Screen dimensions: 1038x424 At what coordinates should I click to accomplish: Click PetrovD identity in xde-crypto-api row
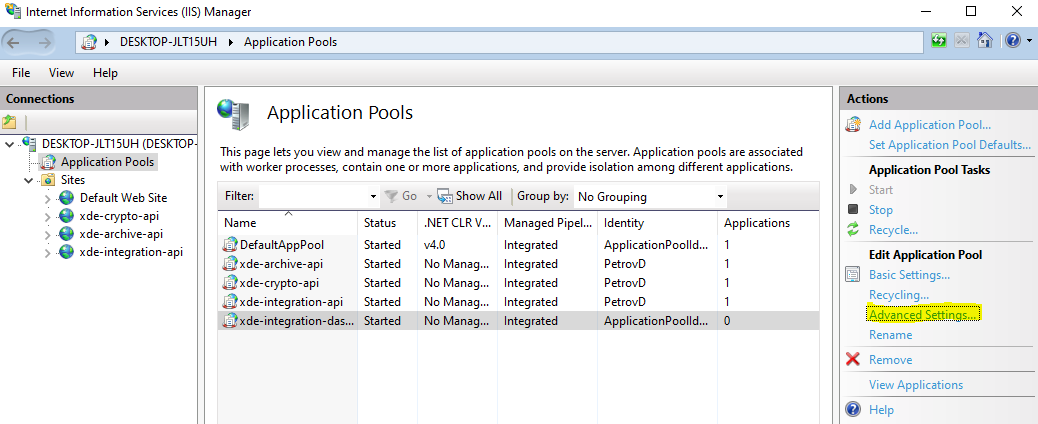point(624,283)
